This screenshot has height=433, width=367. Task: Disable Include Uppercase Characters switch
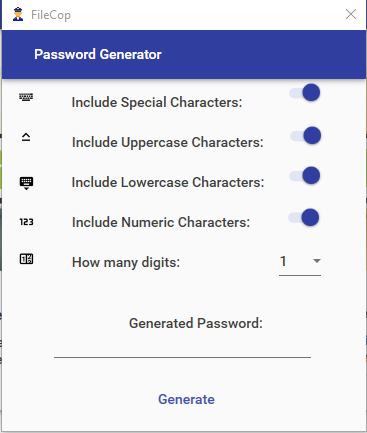pyautogui.click(x=305, y=136)
